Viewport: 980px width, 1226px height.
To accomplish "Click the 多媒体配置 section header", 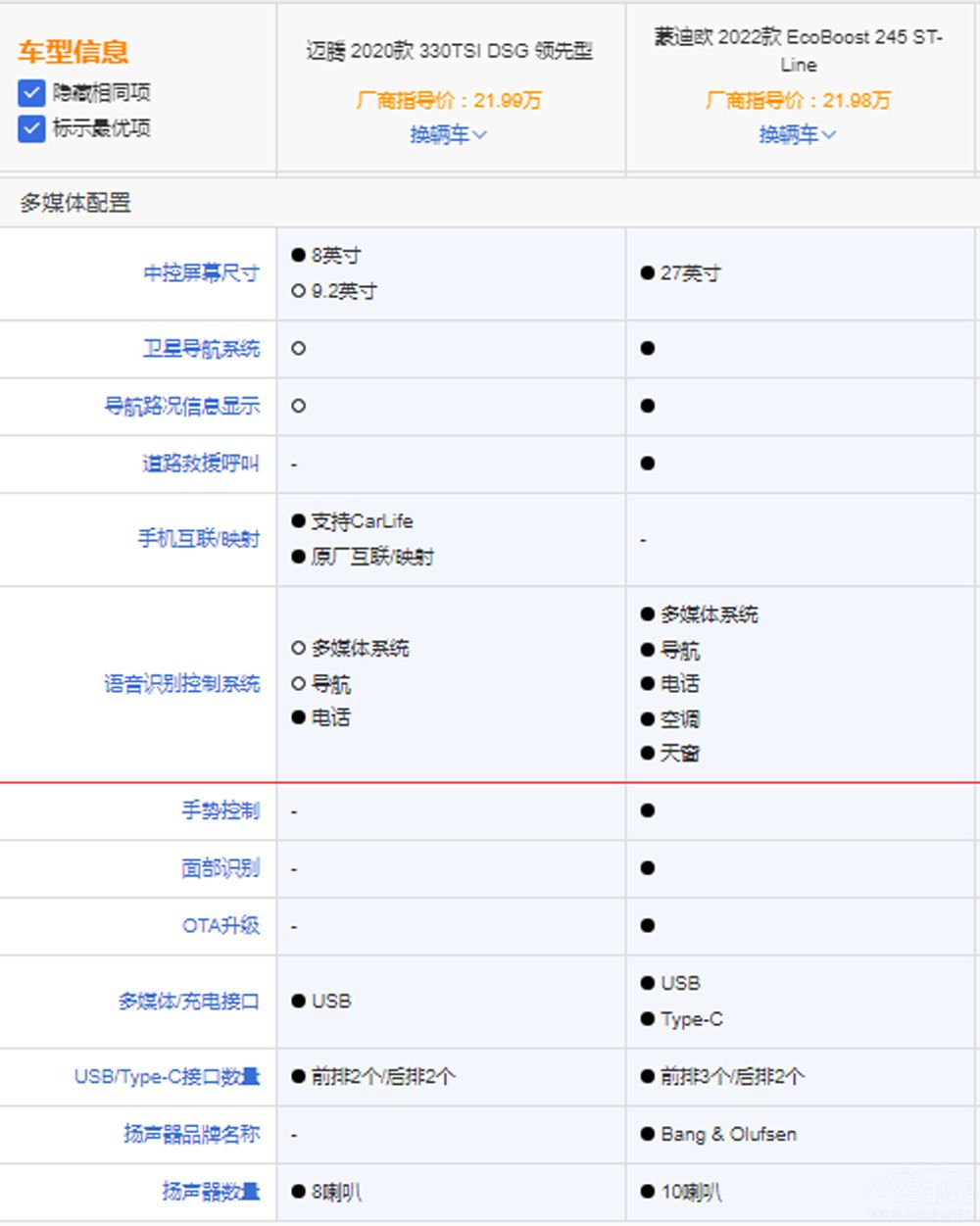I will click(x=75, y=203).
